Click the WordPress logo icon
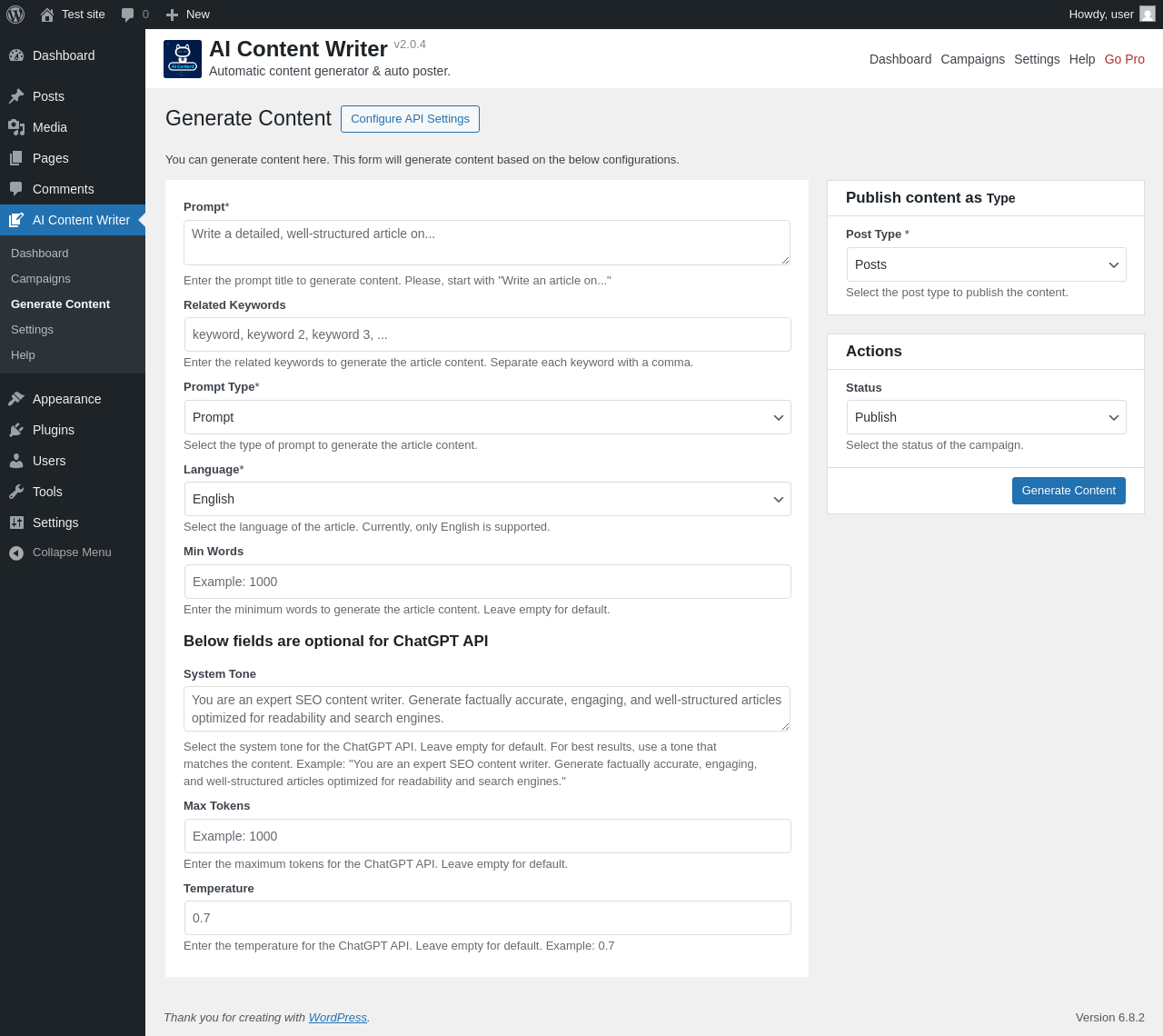The height and width of the screenshot is (1036, 1163). pos(15,15)
